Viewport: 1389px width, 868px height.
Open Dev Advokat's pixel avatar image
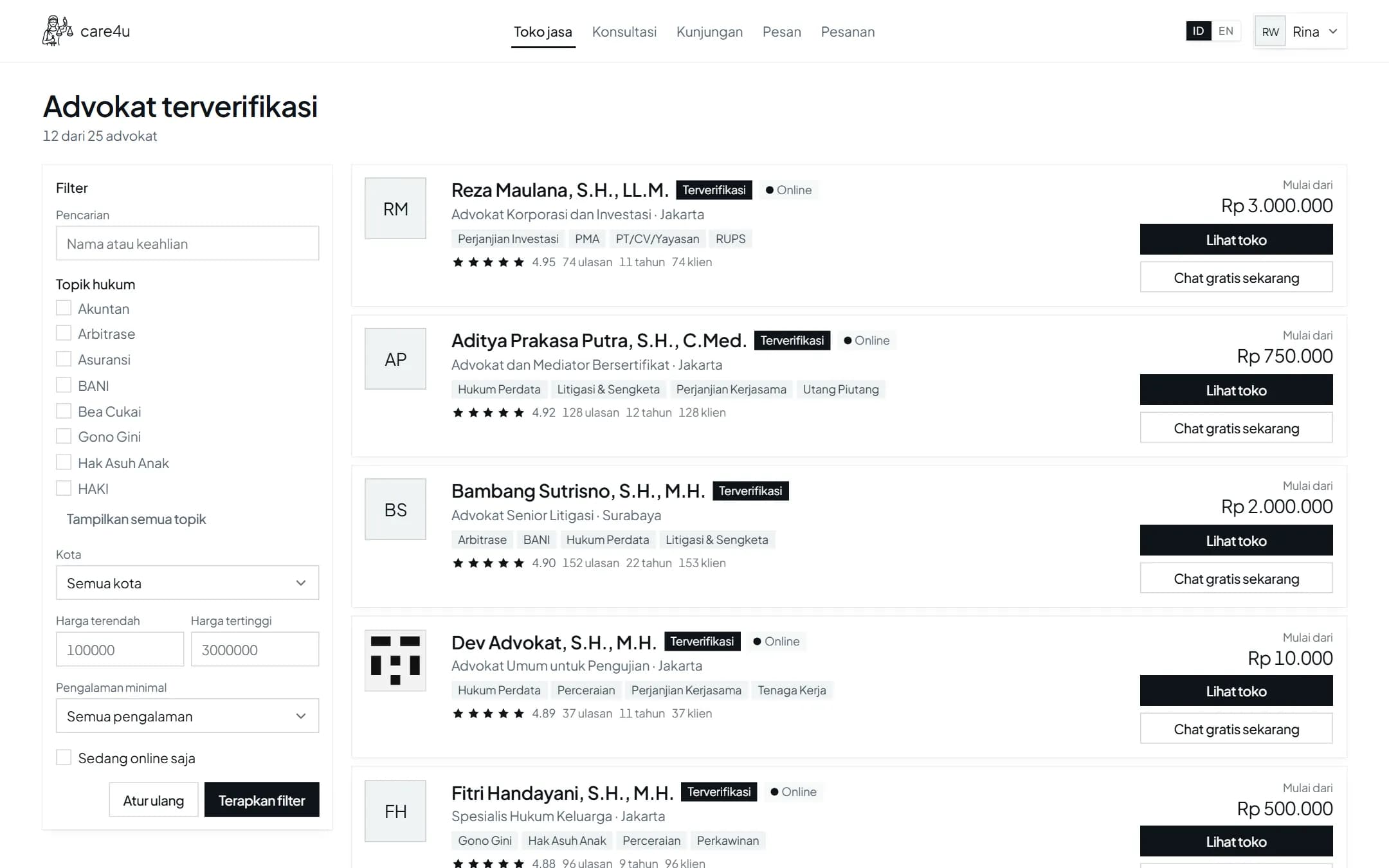(x=395, y=660)
